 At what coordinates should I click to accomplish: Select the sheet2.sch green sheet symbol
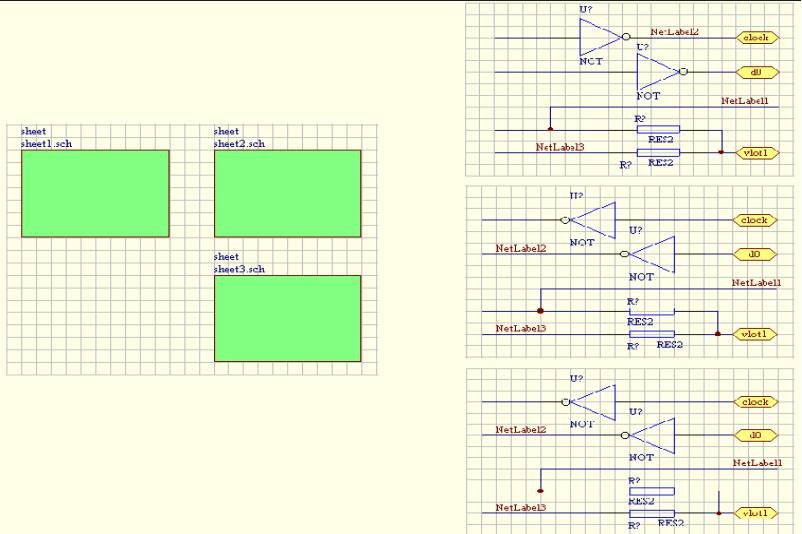(287, 193)
